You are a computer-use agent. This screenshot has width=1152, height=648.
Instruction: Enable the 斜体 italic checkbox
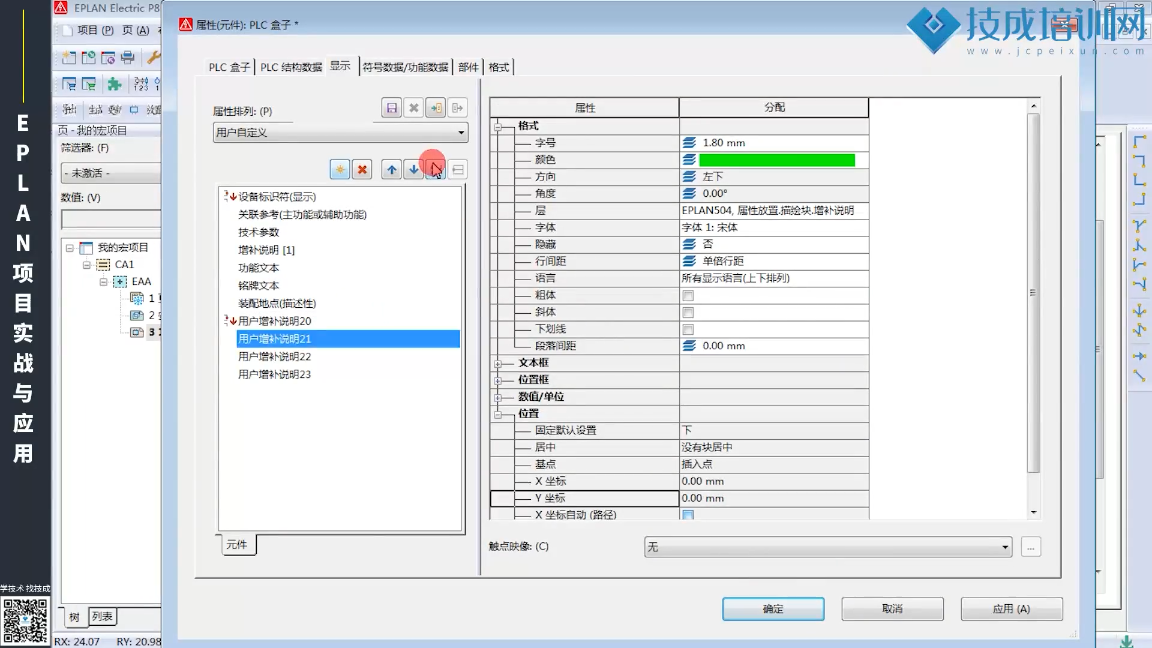(688, 313)
